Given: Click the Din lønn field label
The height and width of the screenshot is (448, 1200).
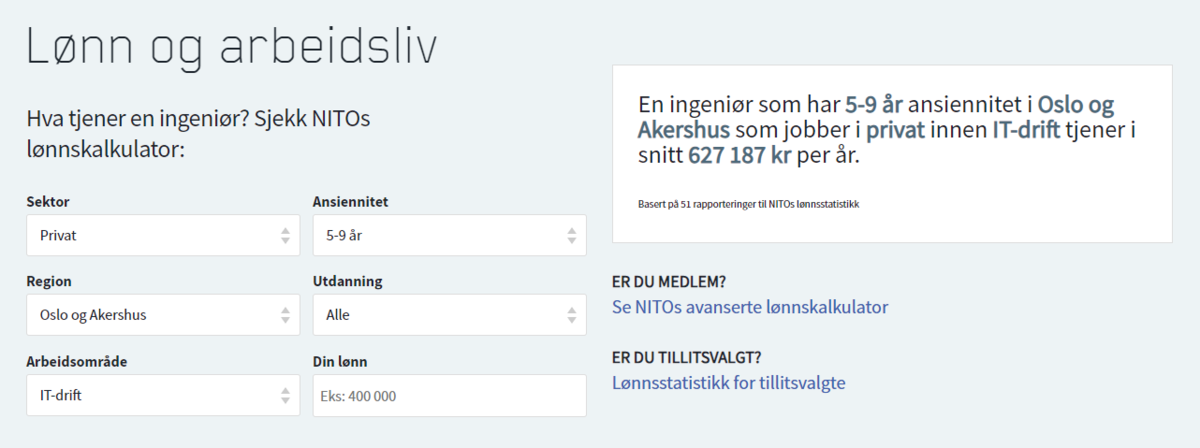Looking at the screenshot, I should click(340, 361).
